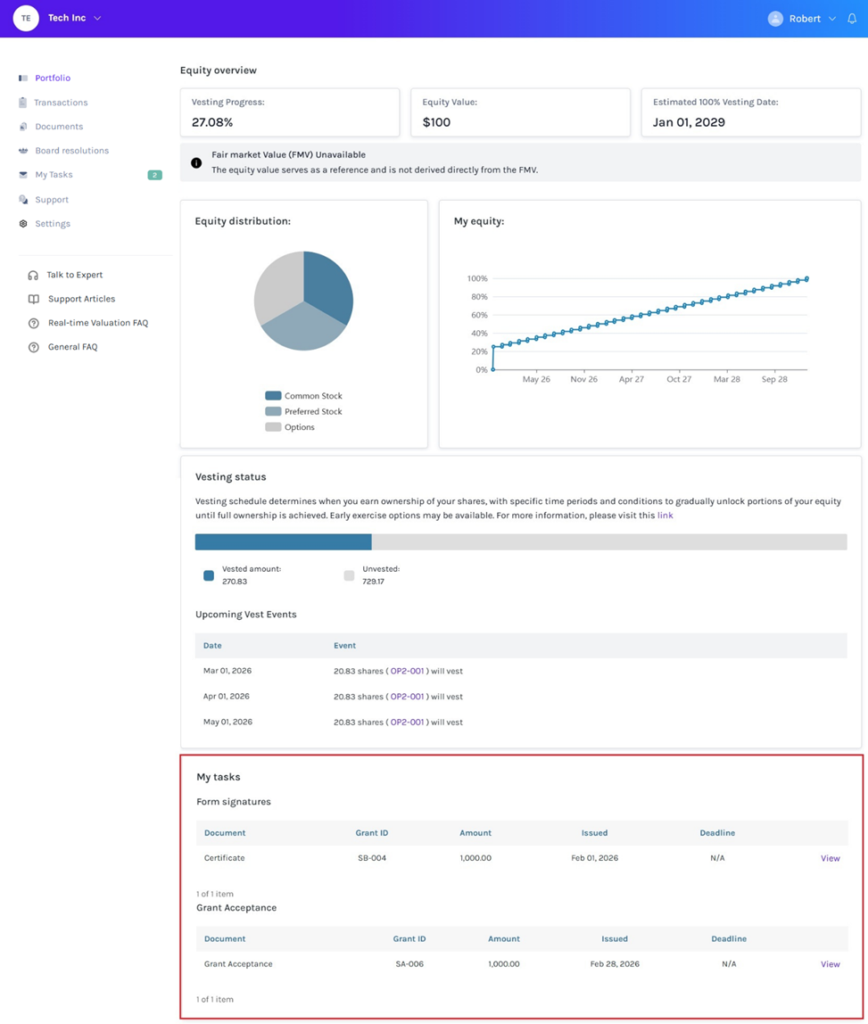Click the Real-time Valuation FAQ question icon
The height and width of the screenshot is (1024, 868).
34,323
